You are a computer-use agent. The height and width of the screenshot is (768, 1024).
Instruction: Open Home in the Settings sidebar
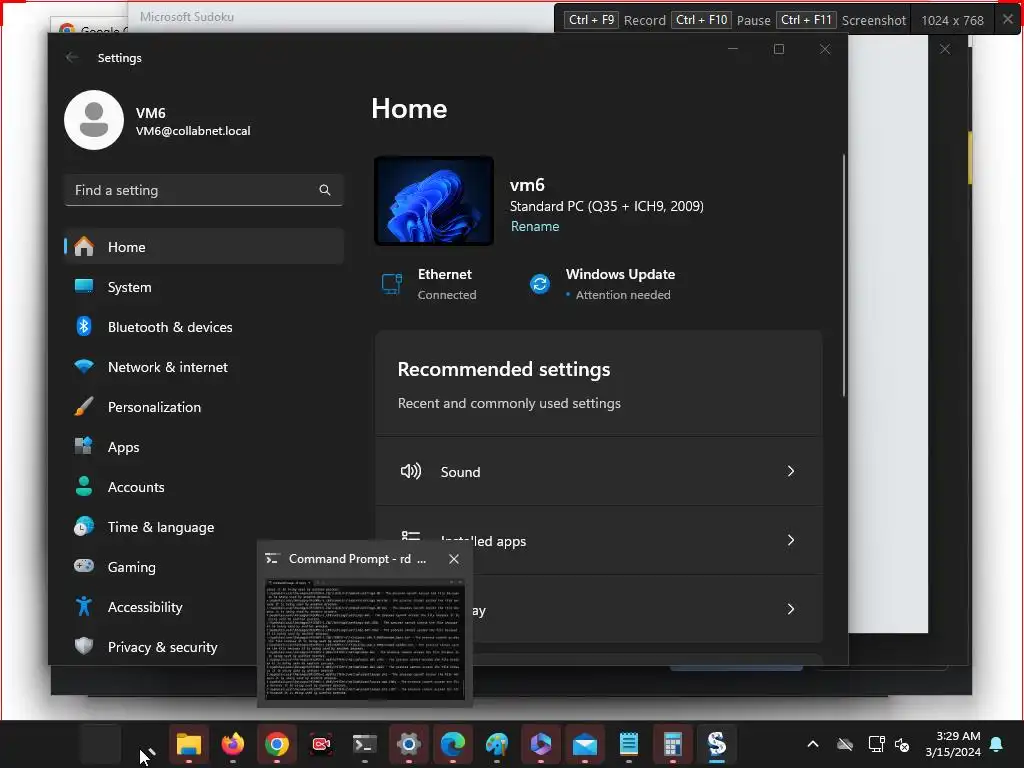[x=204, y=247]
